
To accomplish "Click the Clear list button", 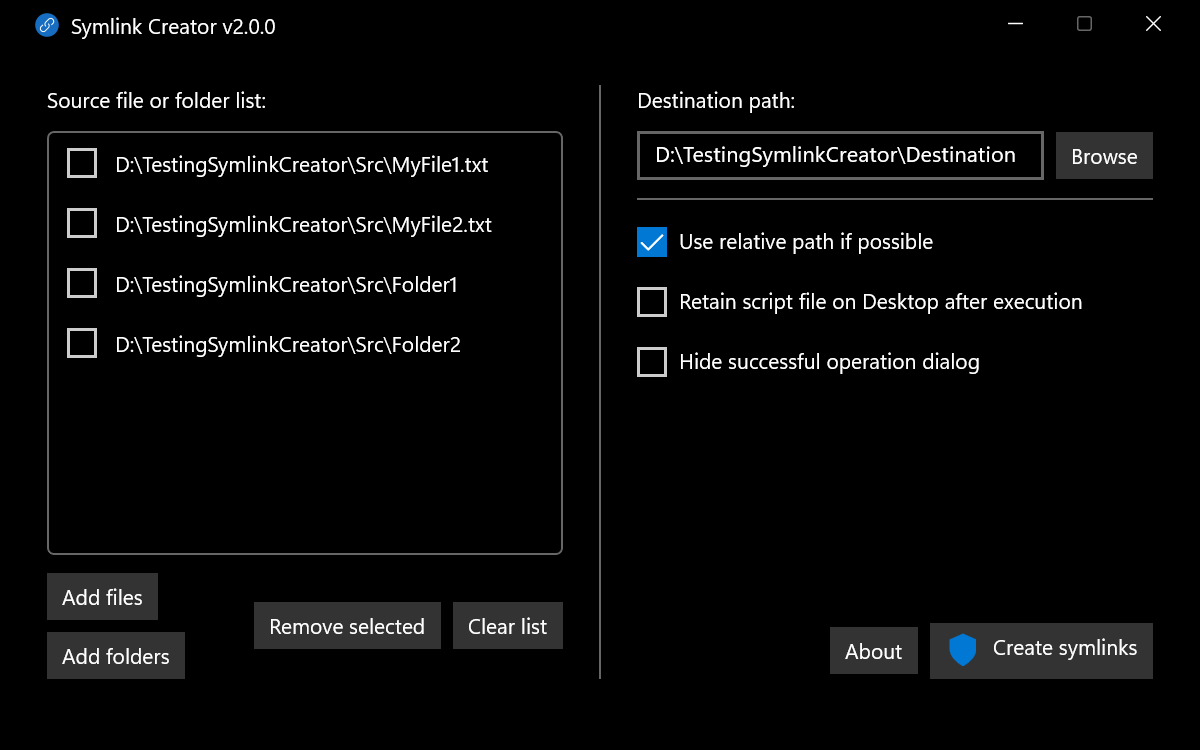I will 508,626.
